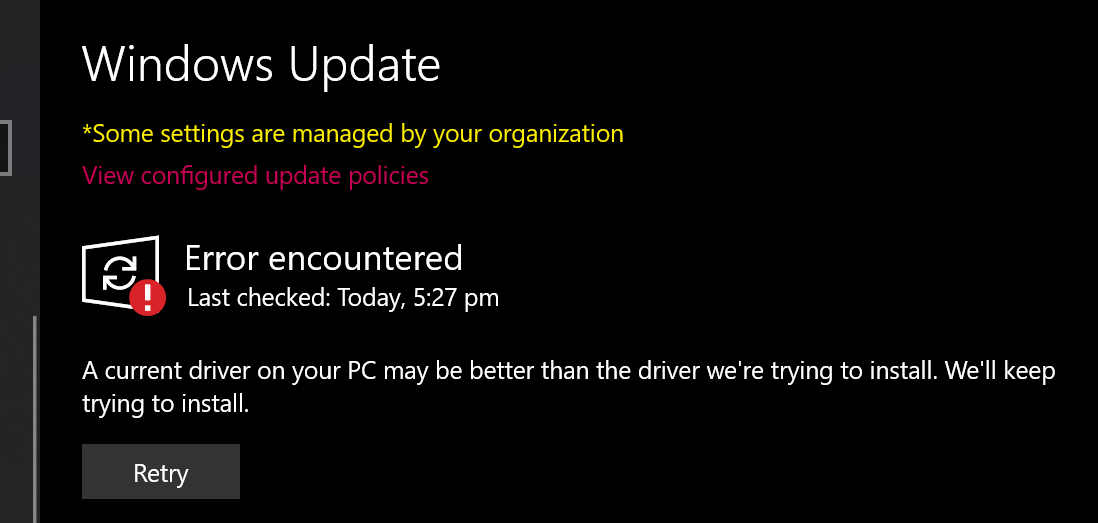Open View configured update policies link
Image resolution: width=1098 pixels, height=523 pixels.
pyautogui.click(x=255, y=176)
